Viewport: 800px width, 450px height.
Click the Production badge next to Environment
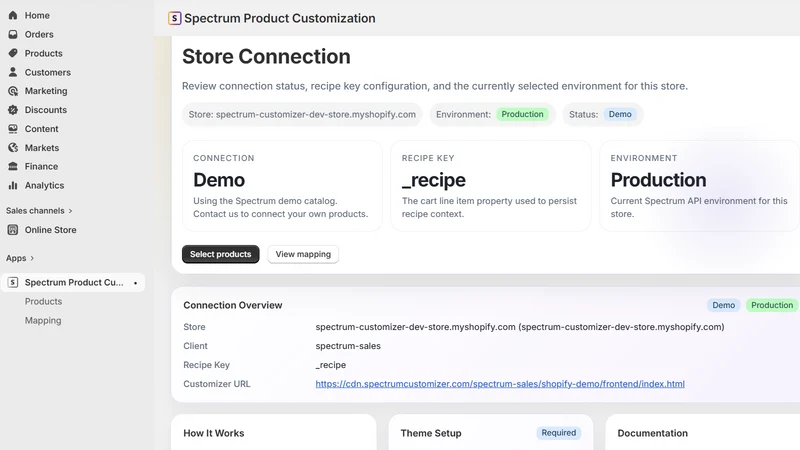[522, 114]
